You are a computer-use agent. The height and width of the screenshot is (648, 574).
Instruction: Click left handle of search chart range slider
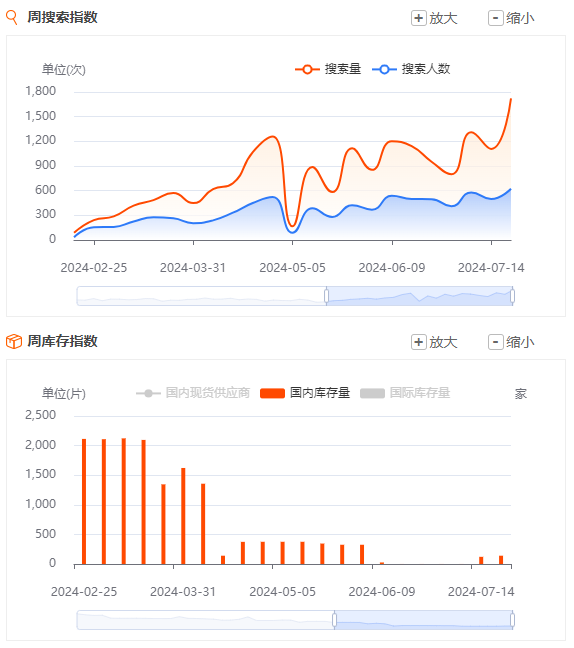pyautogui.click(x=326, y=296)
